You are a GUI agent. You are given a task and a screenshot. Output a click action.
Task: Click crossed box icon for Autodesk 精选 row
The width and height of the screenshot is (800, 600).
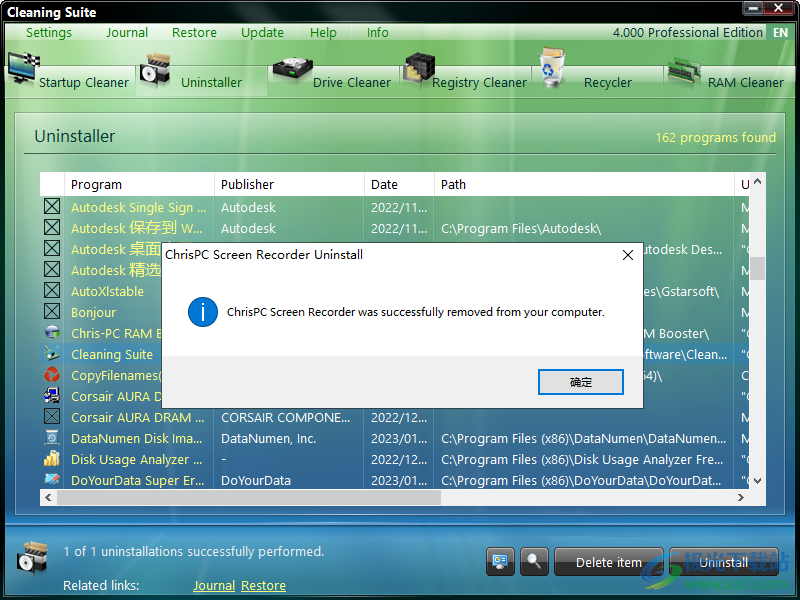[52, 269]
